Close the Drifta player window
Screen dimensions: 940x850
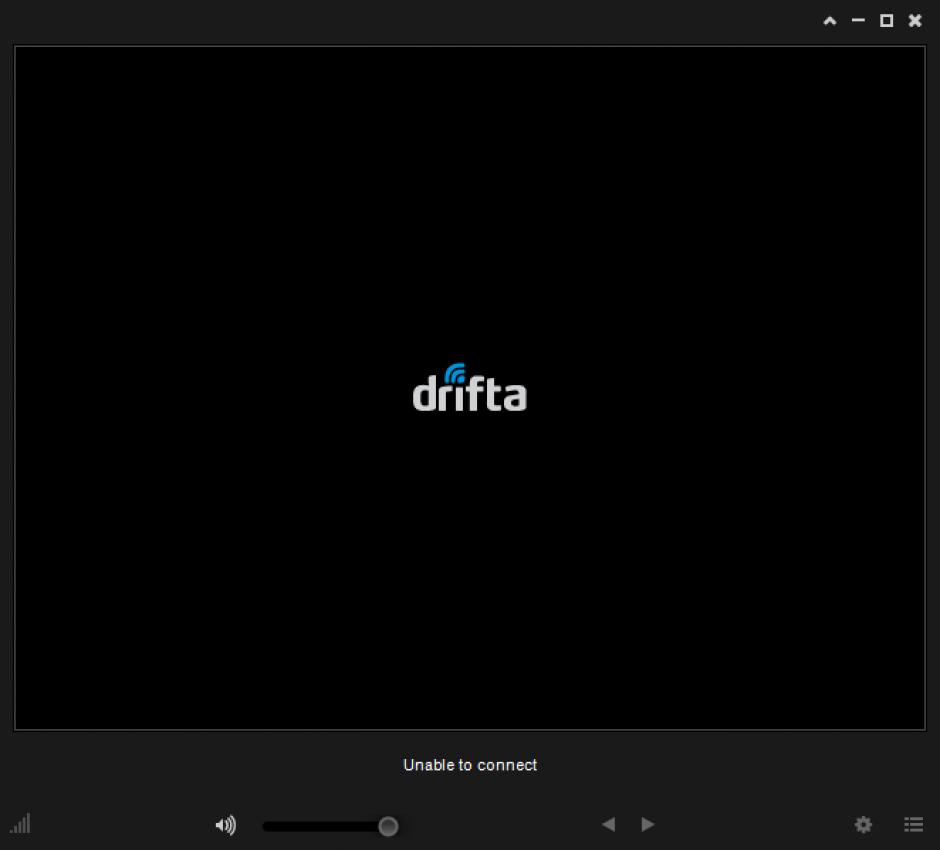pyautogui.click(x=915, y=21)
